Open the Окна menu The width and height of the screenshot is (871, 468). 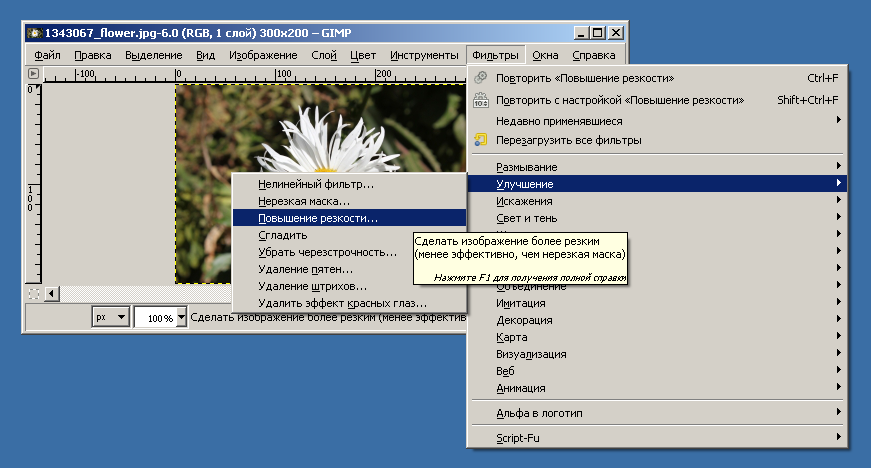pos(545,55)
